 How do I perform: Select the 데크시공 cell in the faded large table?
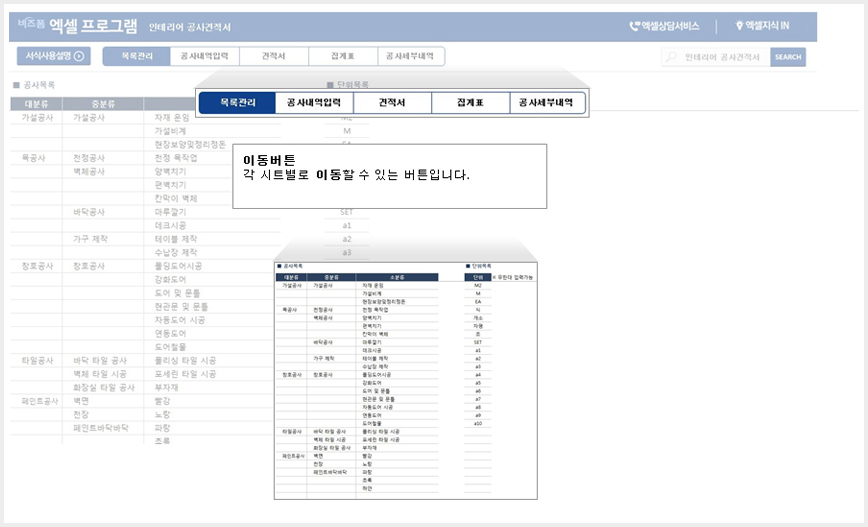(170, 225)
